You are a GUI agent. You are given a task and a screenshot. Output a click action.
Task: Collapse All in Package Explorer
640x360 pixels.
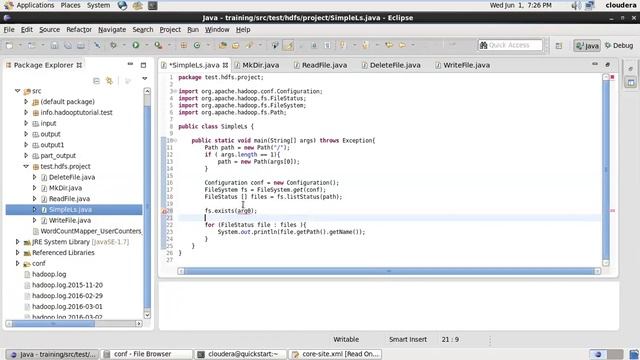click(x=96, y=81)
